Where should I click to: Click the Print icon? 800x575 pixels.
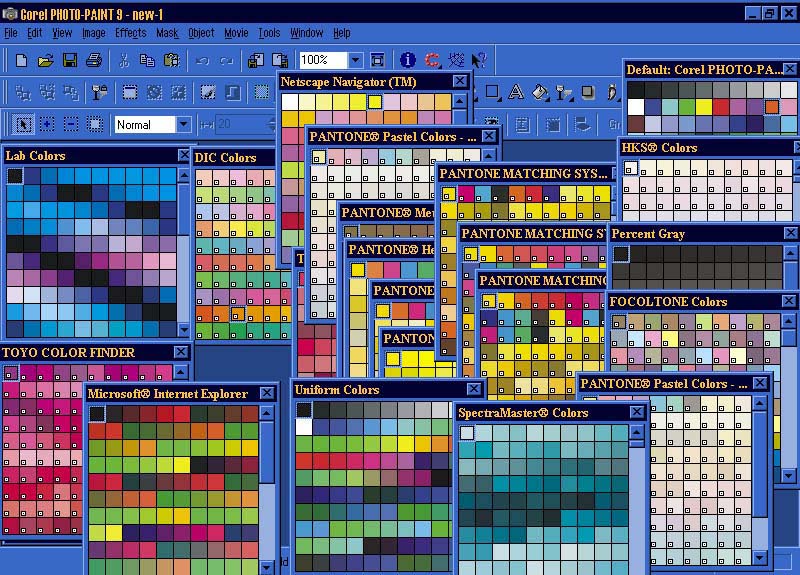pyautogui.click(x=94, y=60)
